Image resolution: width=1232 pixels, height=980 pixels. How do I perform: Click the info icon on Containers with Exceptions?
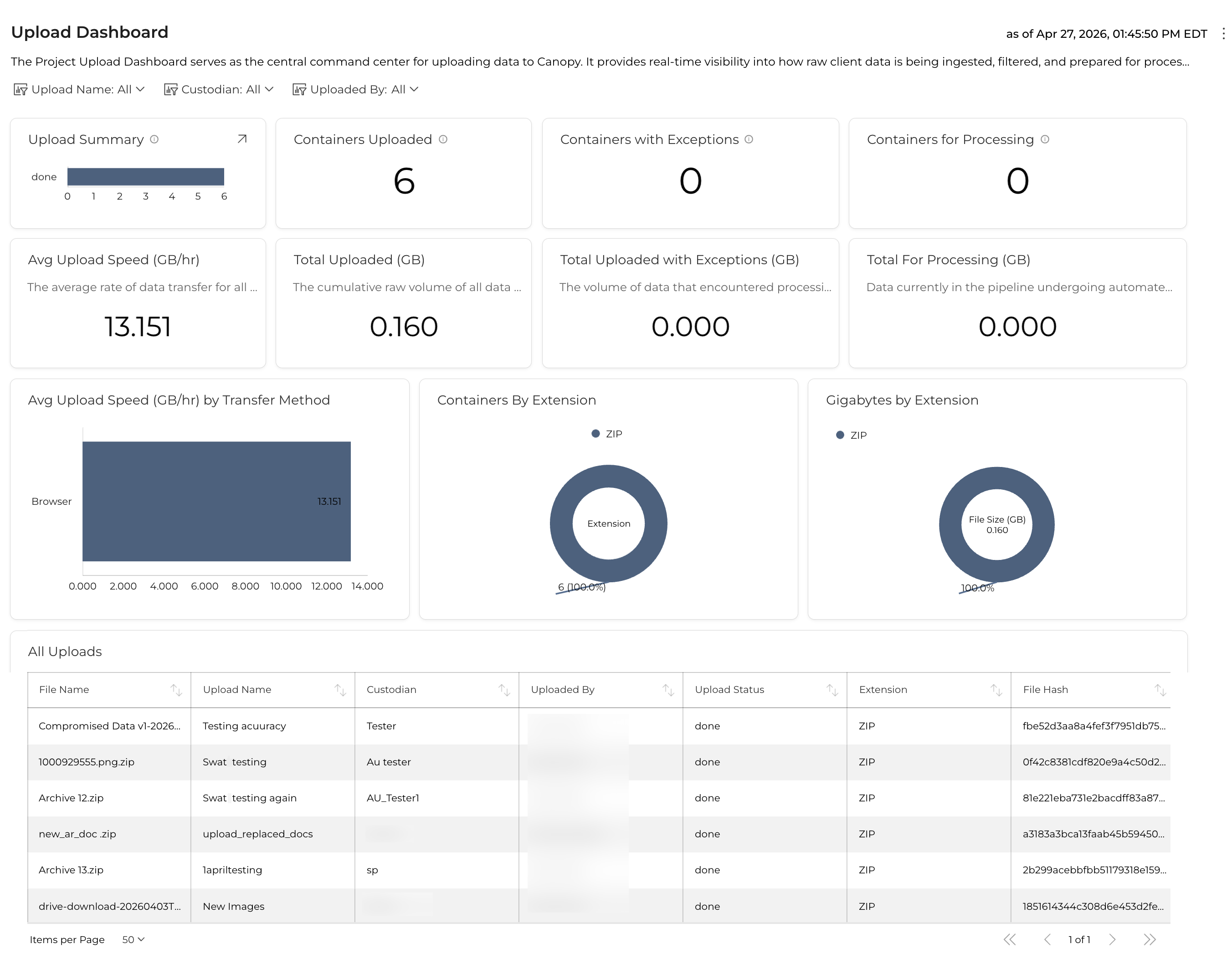(x=749, y=139)
